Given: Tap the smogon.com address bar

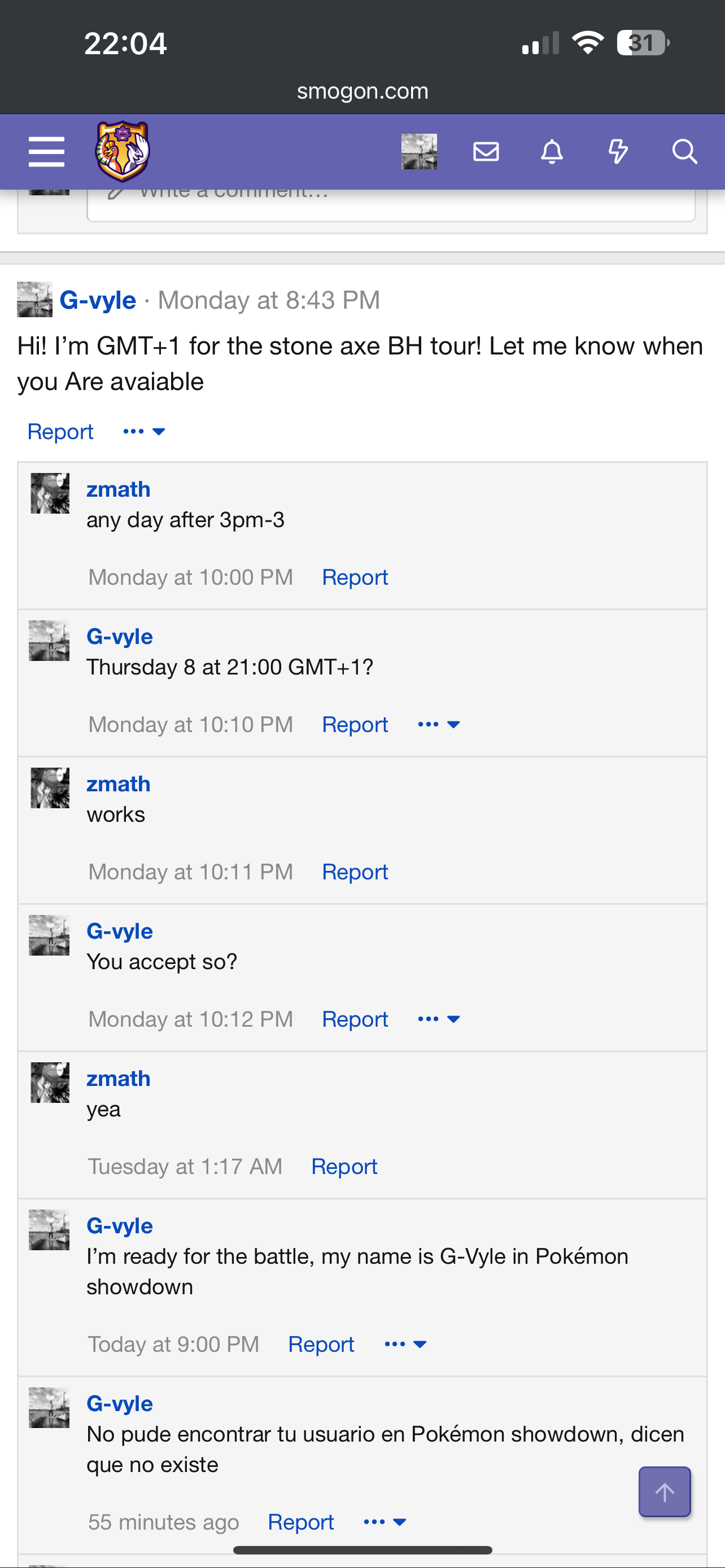Looking at the screenshot, I should click(x=362, y=91).
